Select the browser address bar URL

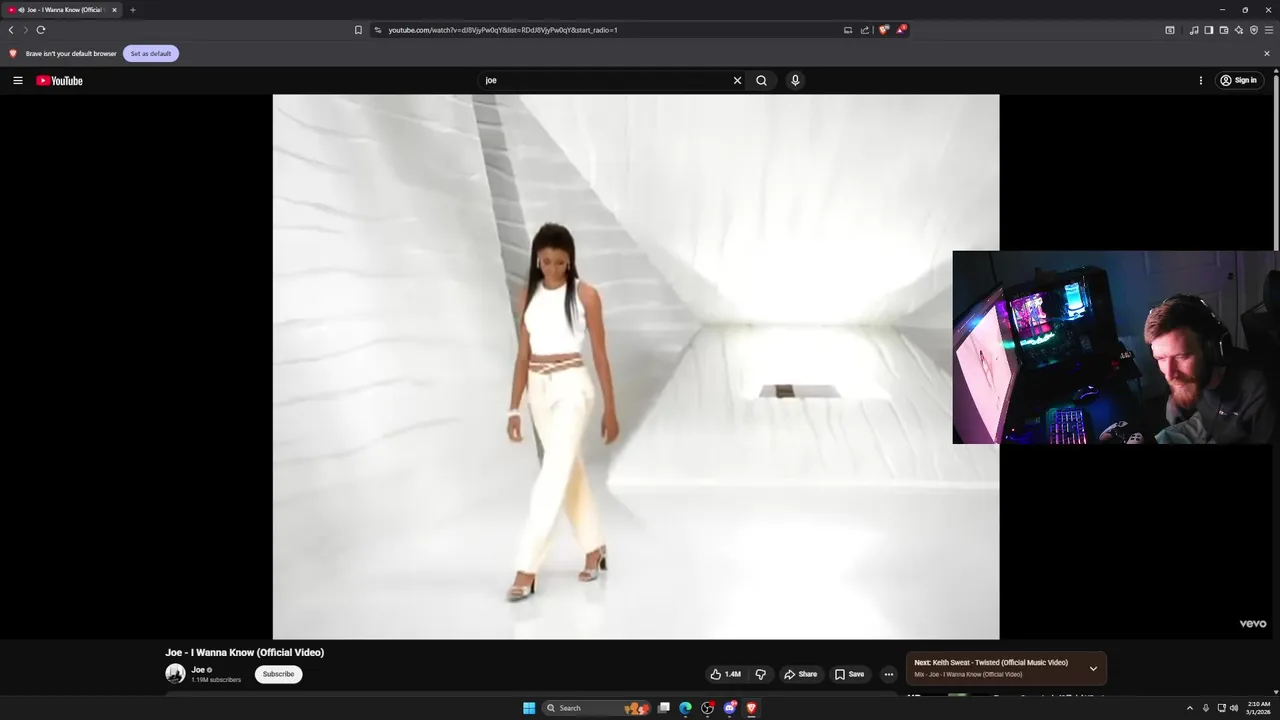pyautogui.click(x=503, y=30)
